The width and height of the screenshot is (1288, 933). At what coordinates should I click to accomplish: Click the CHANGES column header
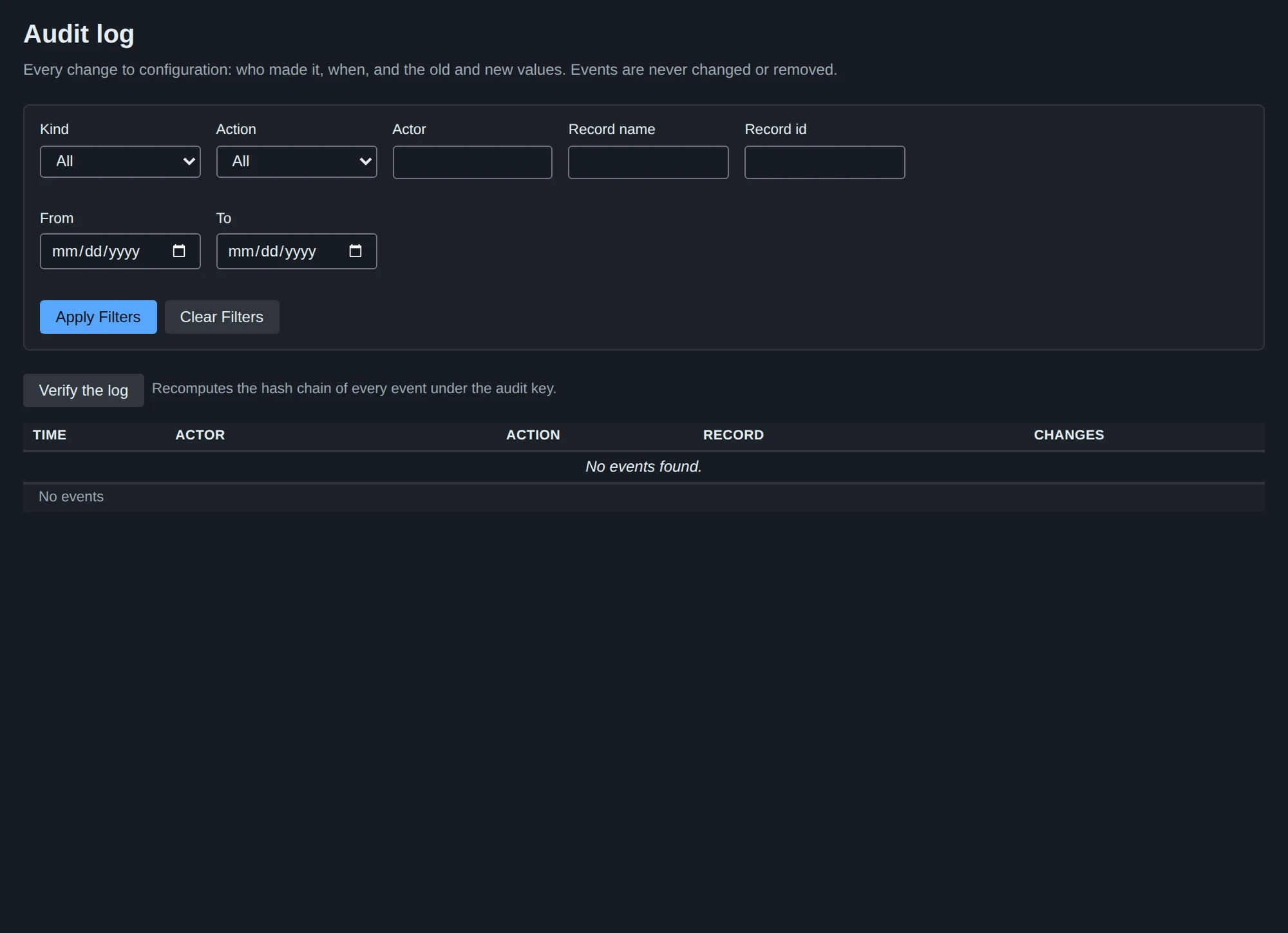coord(1069,435)
